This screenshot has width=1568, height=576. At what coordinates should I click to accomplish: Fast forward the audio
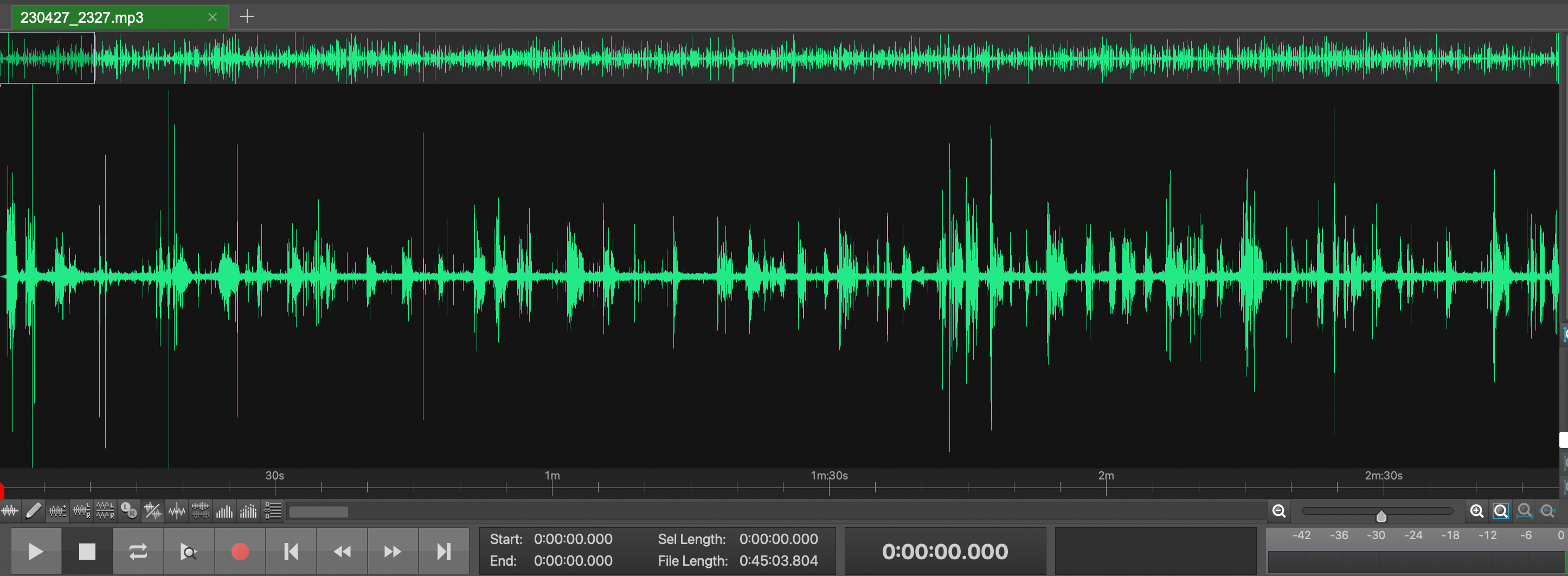(x=393, y=552)
